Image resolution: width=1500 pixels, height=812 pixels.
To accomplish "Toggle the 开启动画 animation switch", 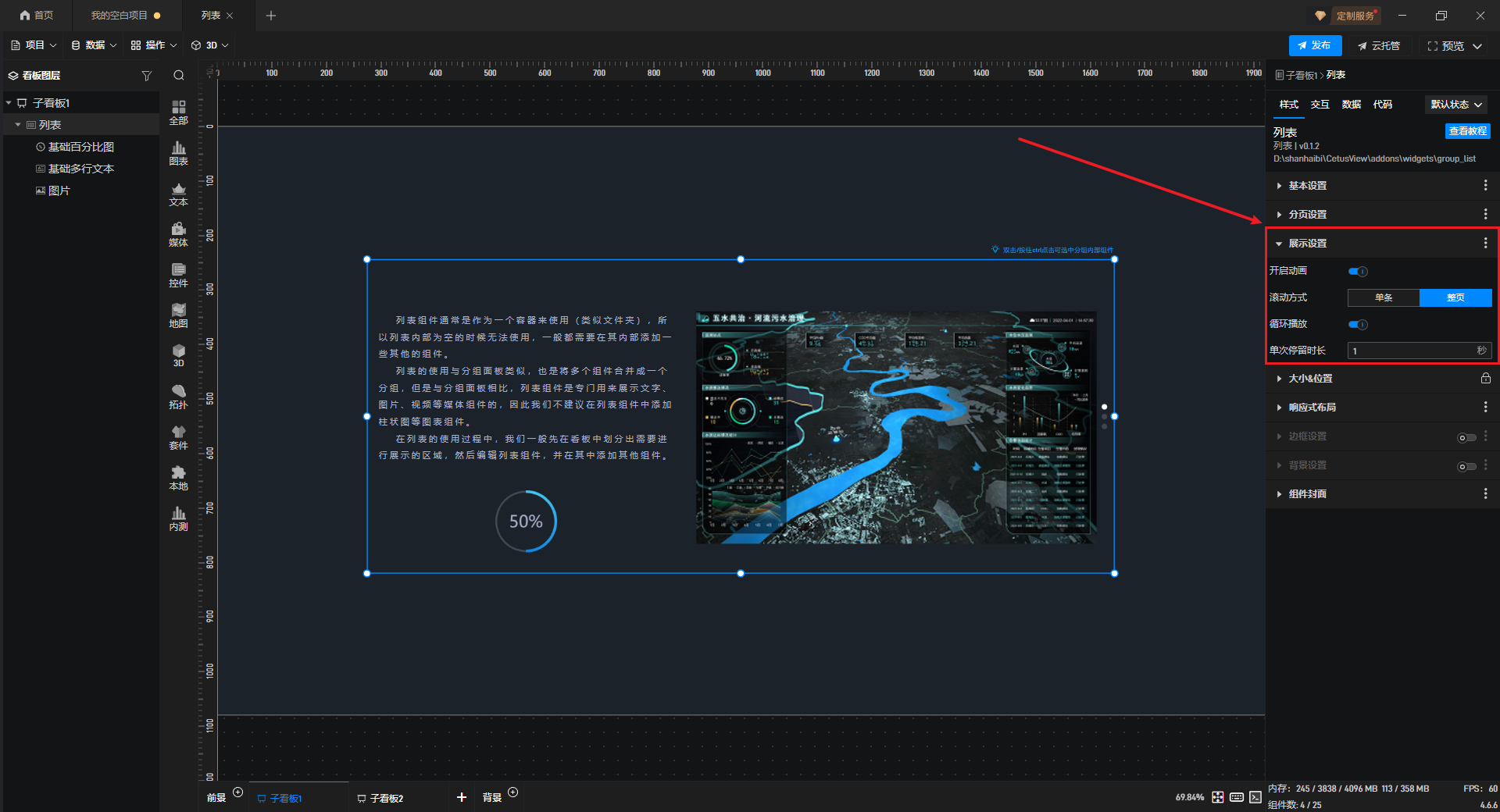I will pos(1358,272).
